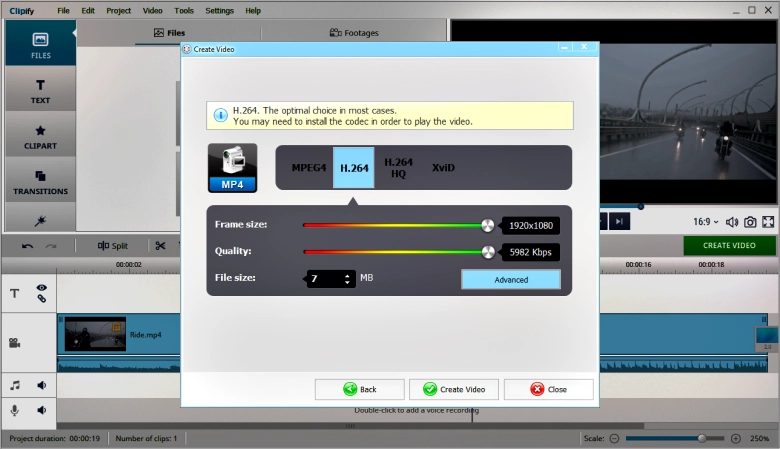Image resolution: width=780 pixels, height=449 pixels.
Task: Zoom in timeline scale with plus
Action: tap(736, 439)
